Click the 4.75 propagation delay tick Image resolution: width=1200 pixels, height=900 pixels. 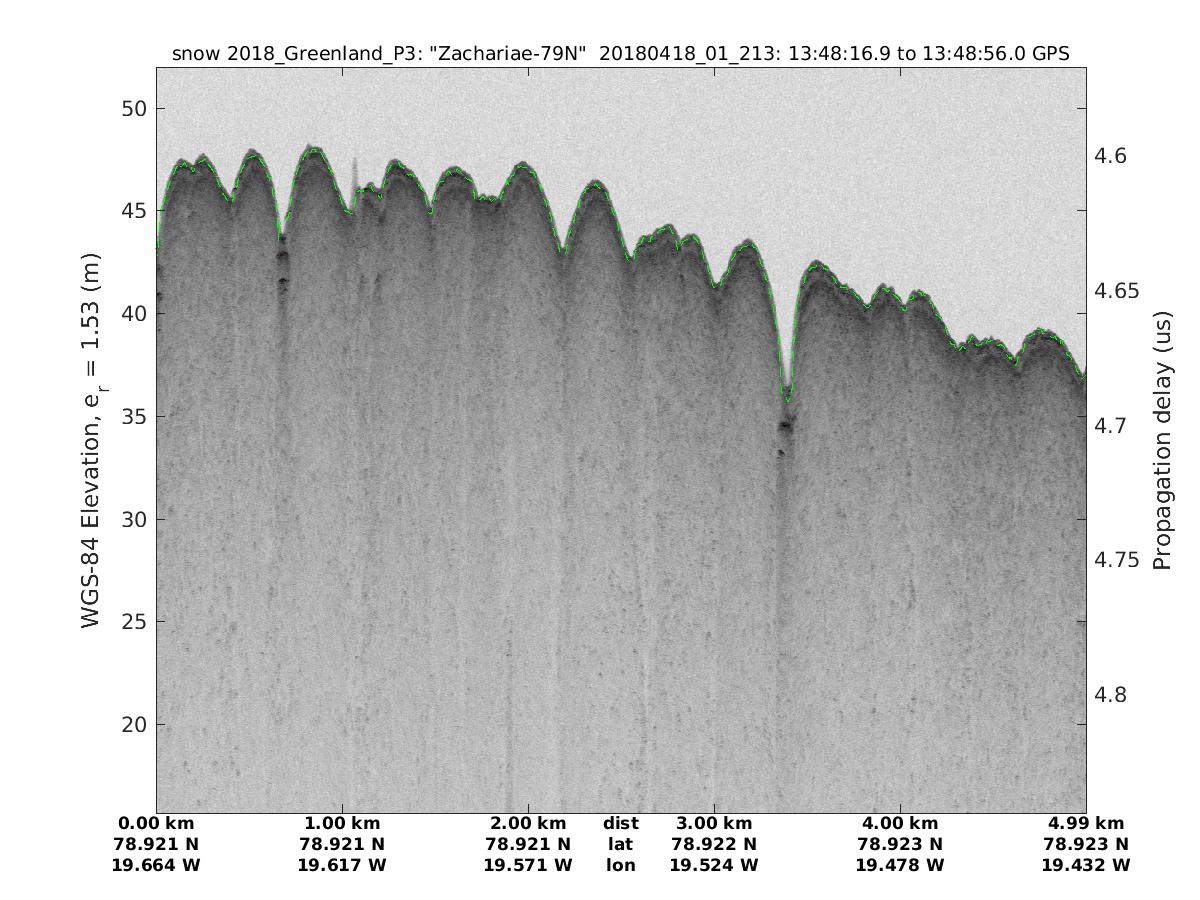[x=1116, y=560]
